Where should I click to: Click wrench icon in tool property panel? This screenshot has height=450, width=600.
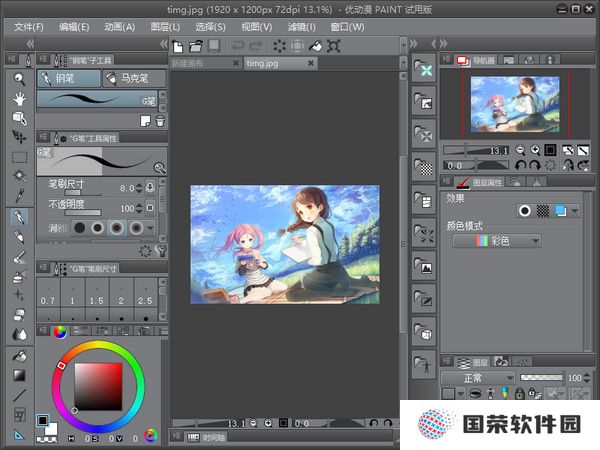[161, 251]
